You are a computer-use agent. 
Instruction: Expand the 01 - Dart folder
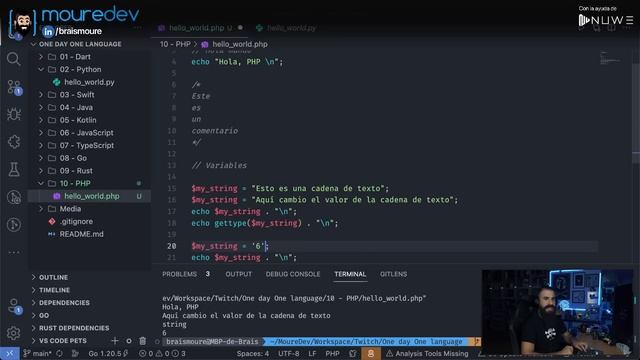41,57
